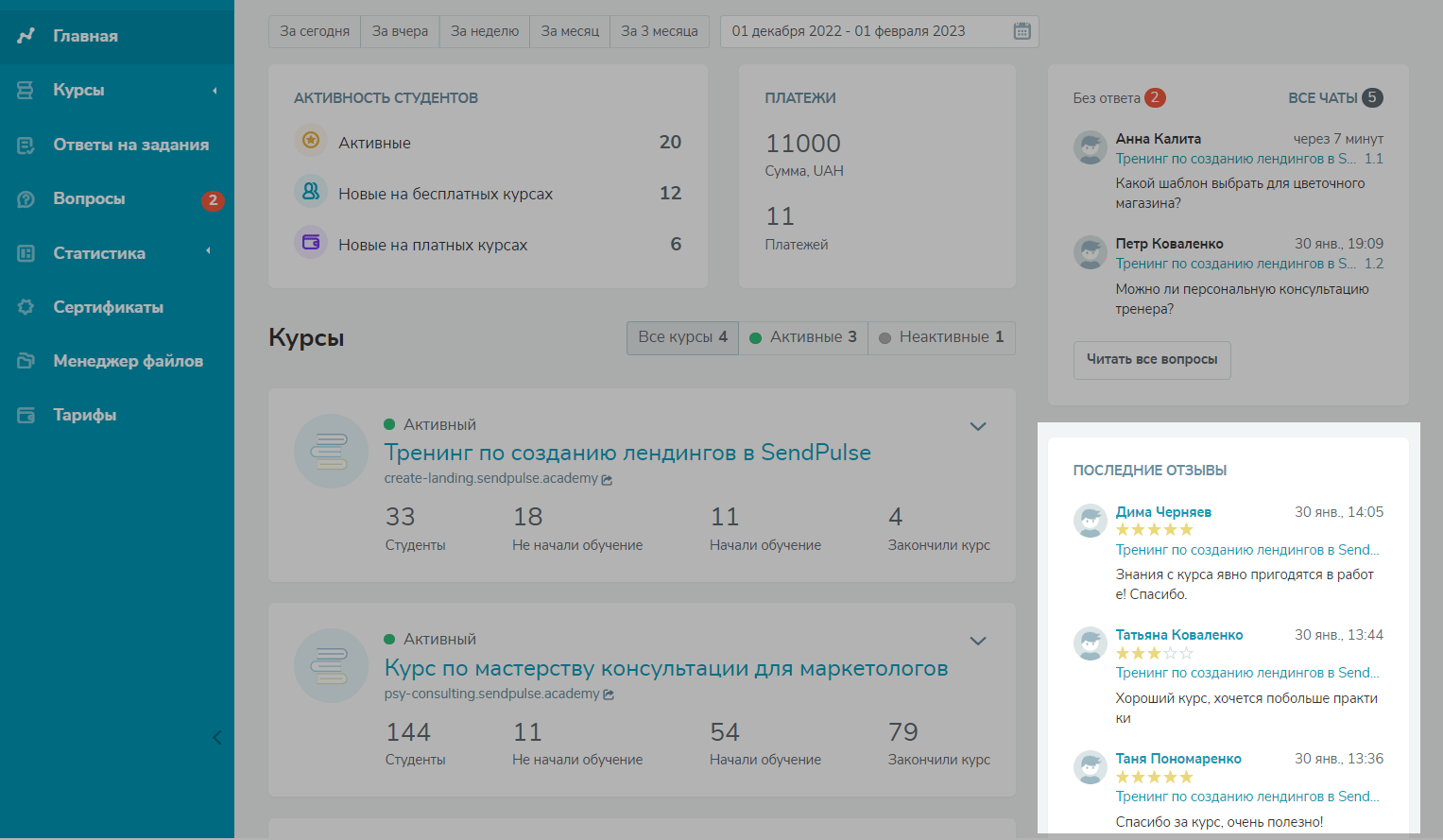Click the Тарифы wallet icon in sidebar

tap(26, 415)
